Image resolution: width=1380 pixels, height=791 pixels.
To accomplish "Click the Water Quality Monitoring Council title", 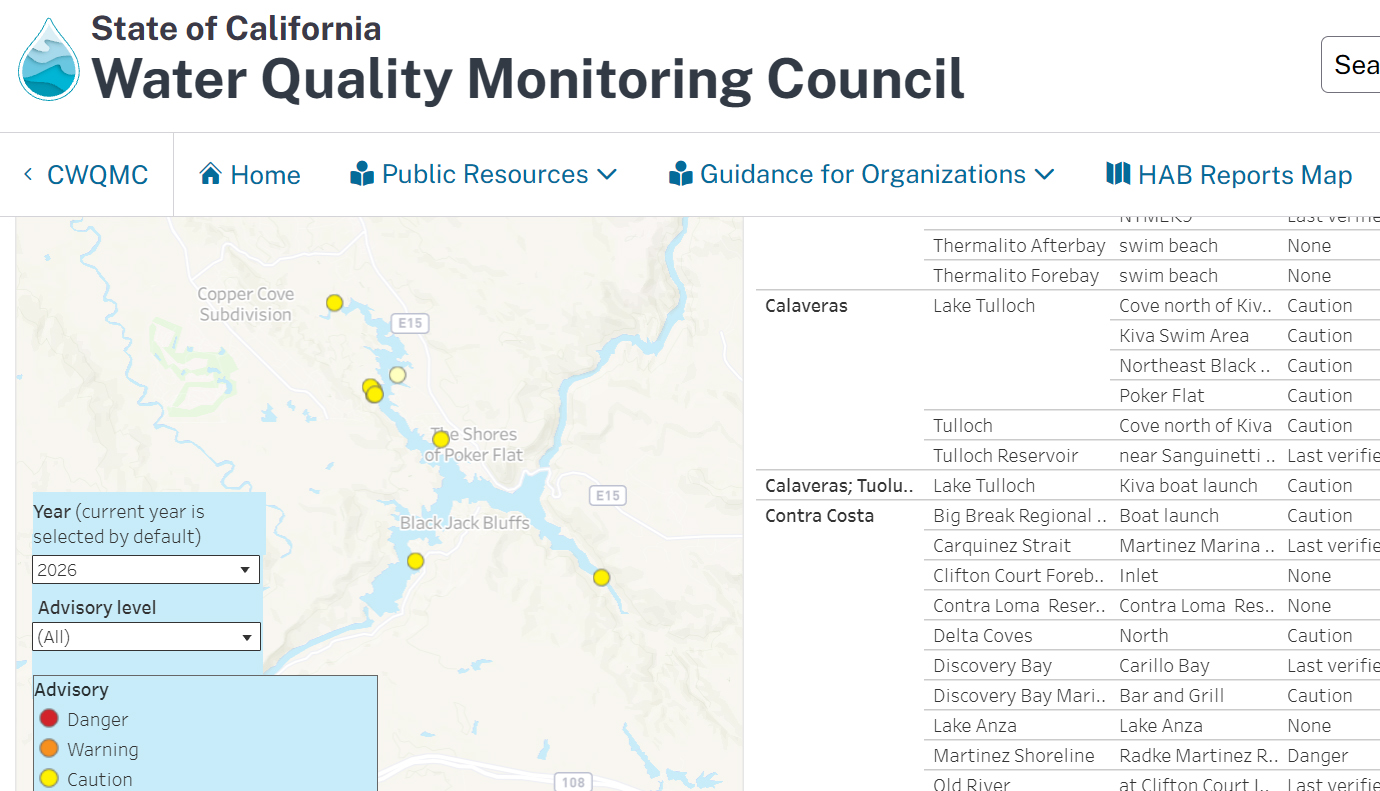I will (528, 78).
